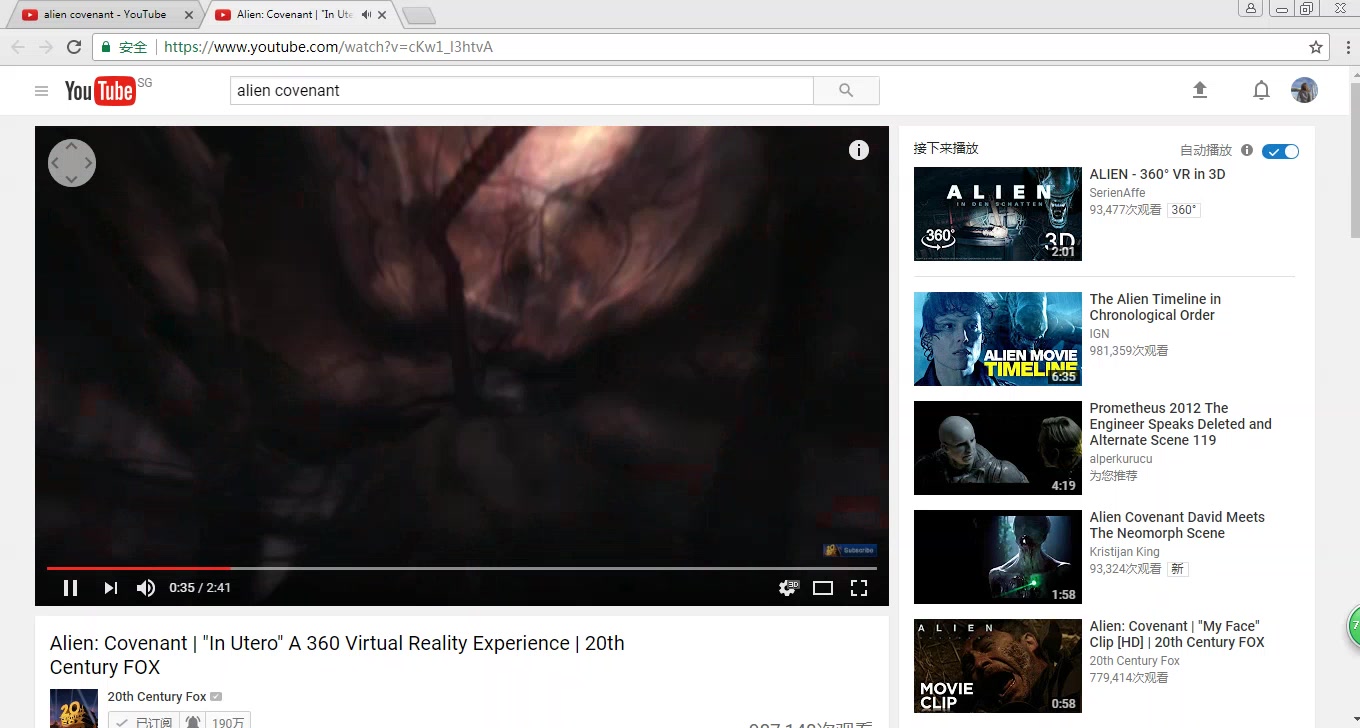Click the address bar URL

point(328,47)
